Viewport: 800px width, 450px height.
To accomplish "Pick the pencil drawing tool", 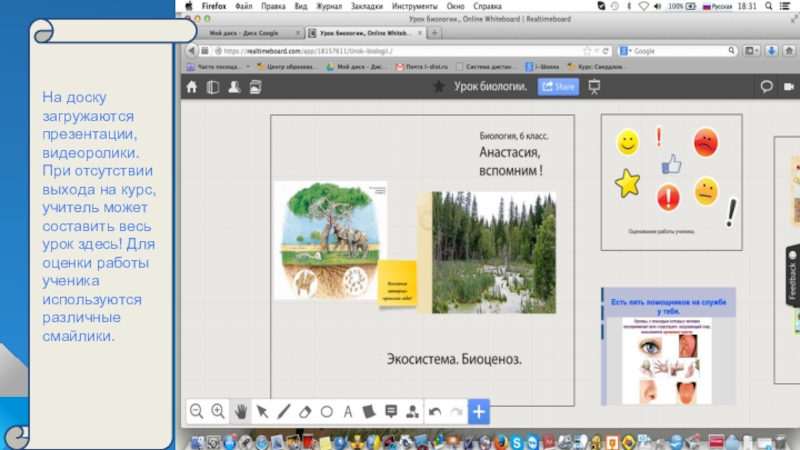I will click(x=284, y=411).
